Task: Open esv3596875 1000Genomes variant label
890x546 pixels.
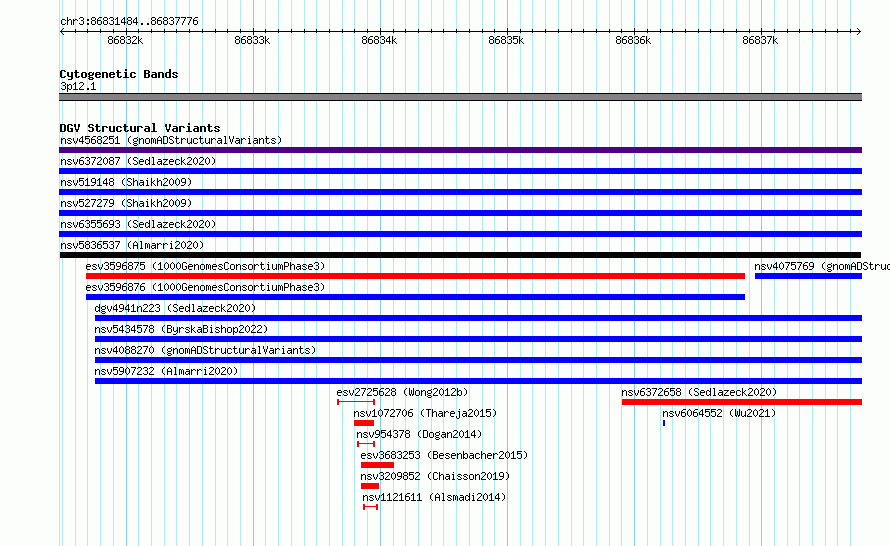Action: click(x=205, y=266)
